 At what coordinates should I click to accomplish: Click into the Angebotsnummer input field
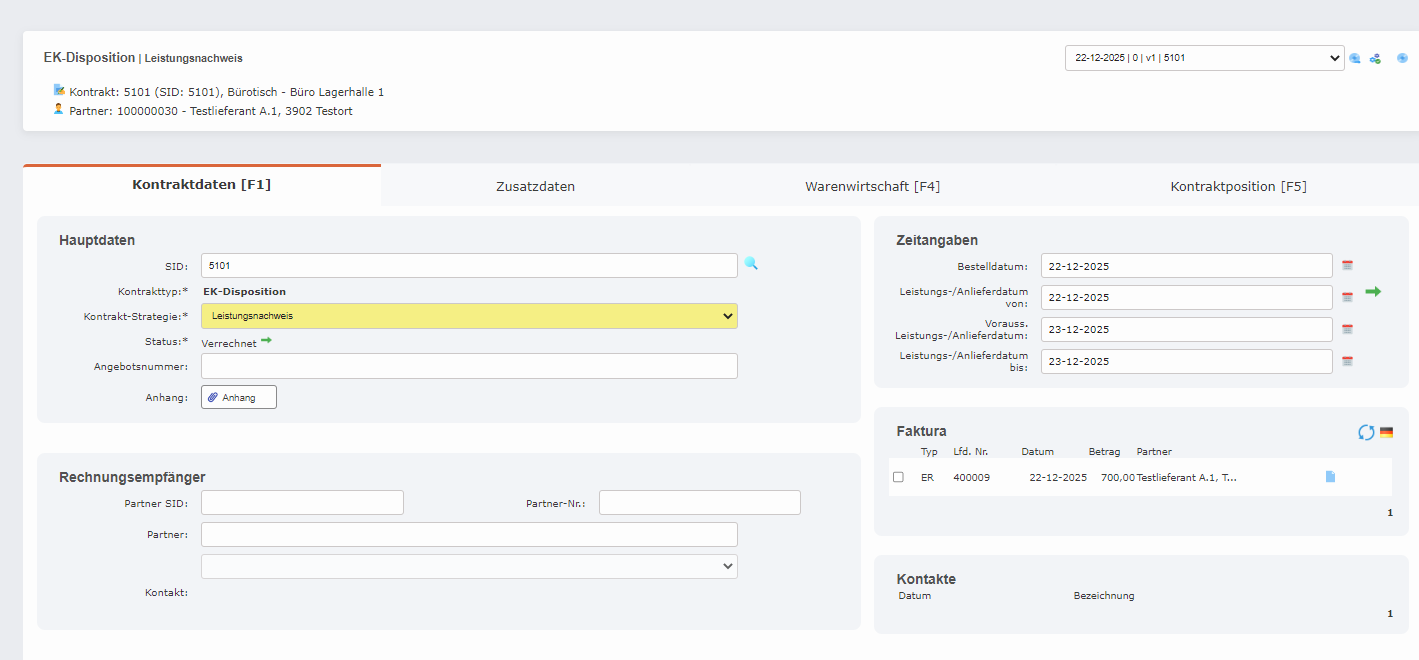coord(469,366)
